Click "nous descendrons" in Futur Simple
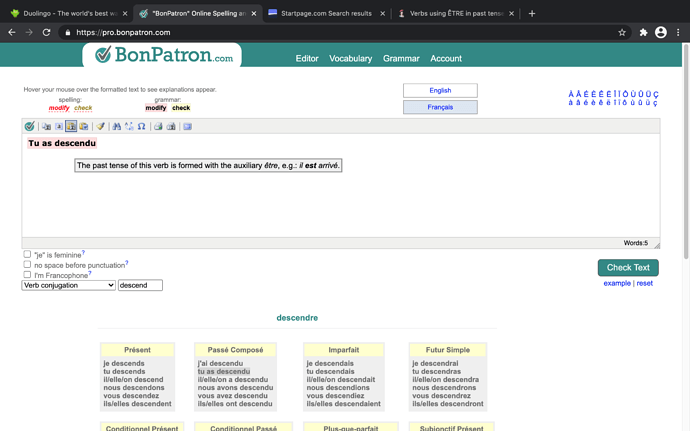 pos(444,387)
